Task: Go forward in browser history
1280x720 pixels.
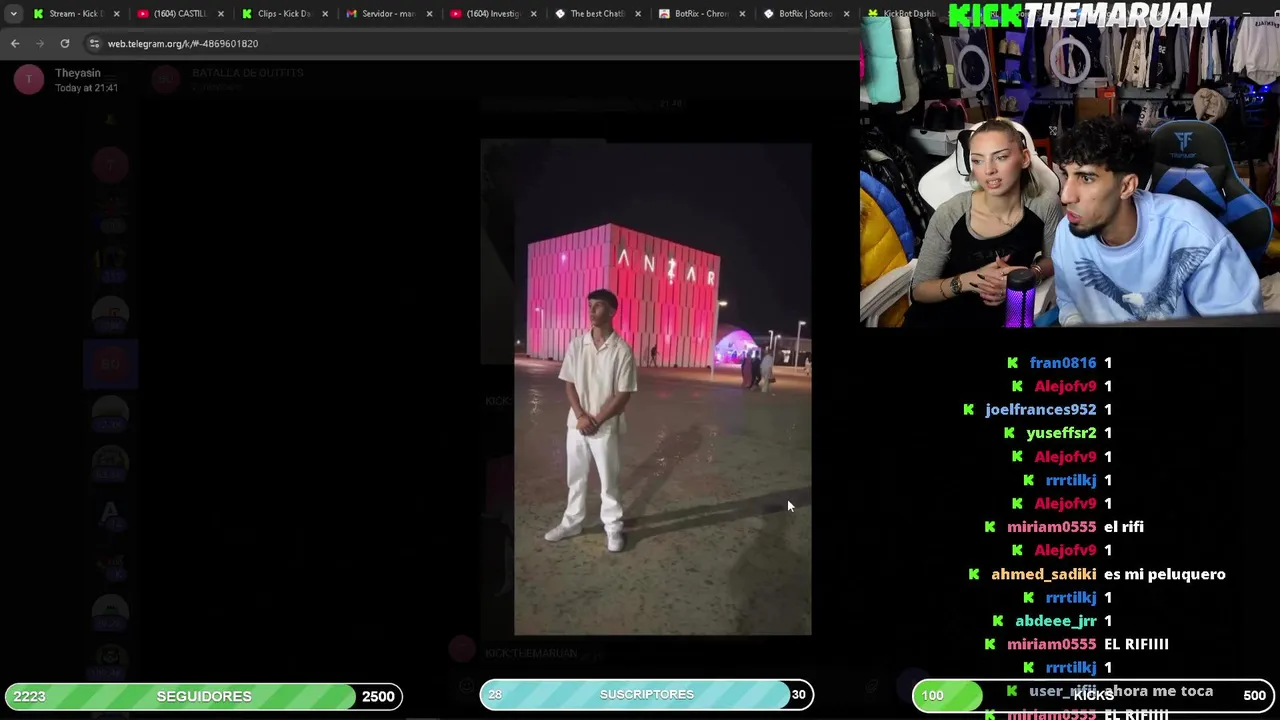Action: tap(40, 44)
